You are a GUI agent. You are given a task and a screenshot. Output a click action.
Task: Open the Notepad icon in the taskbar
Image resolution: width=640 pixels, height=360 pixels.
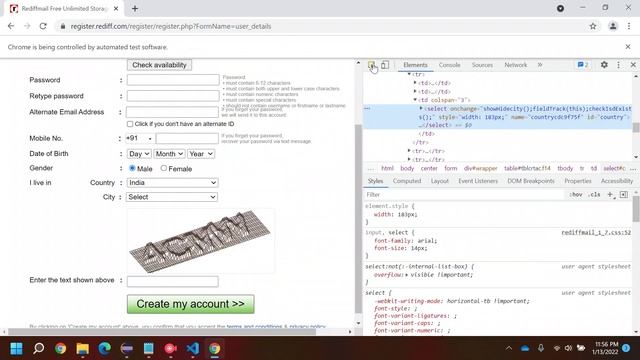pyautogui.click(x=149, y=349)
